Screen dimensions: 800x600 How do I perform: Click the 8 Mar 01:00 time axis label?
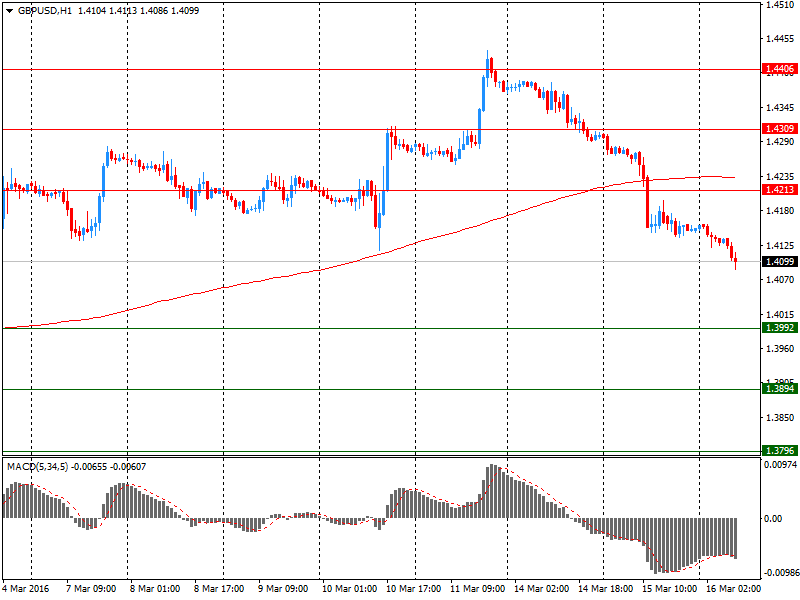[x=155, y=589]
